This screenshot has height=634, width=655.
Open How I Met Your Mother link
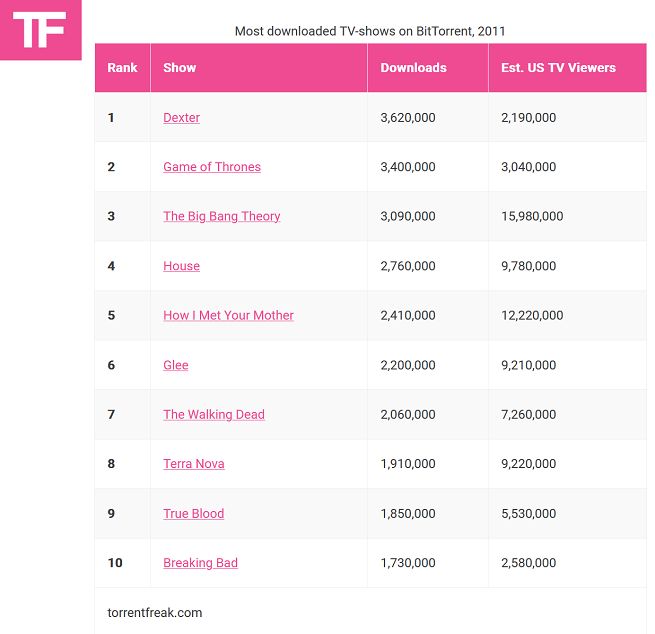tap(228, 315)
